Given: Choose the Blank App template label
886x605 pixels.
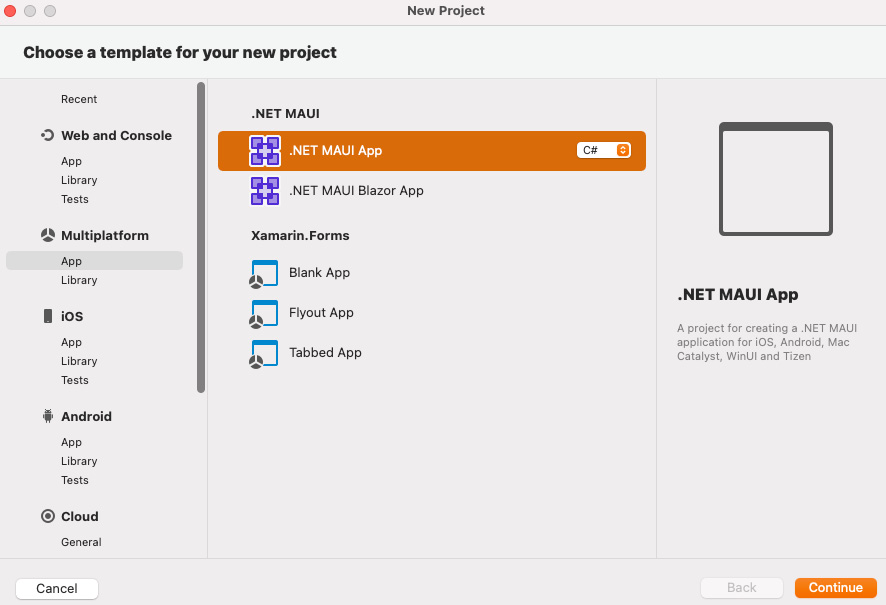Looking at the screenshot, I should pos(319,273).
